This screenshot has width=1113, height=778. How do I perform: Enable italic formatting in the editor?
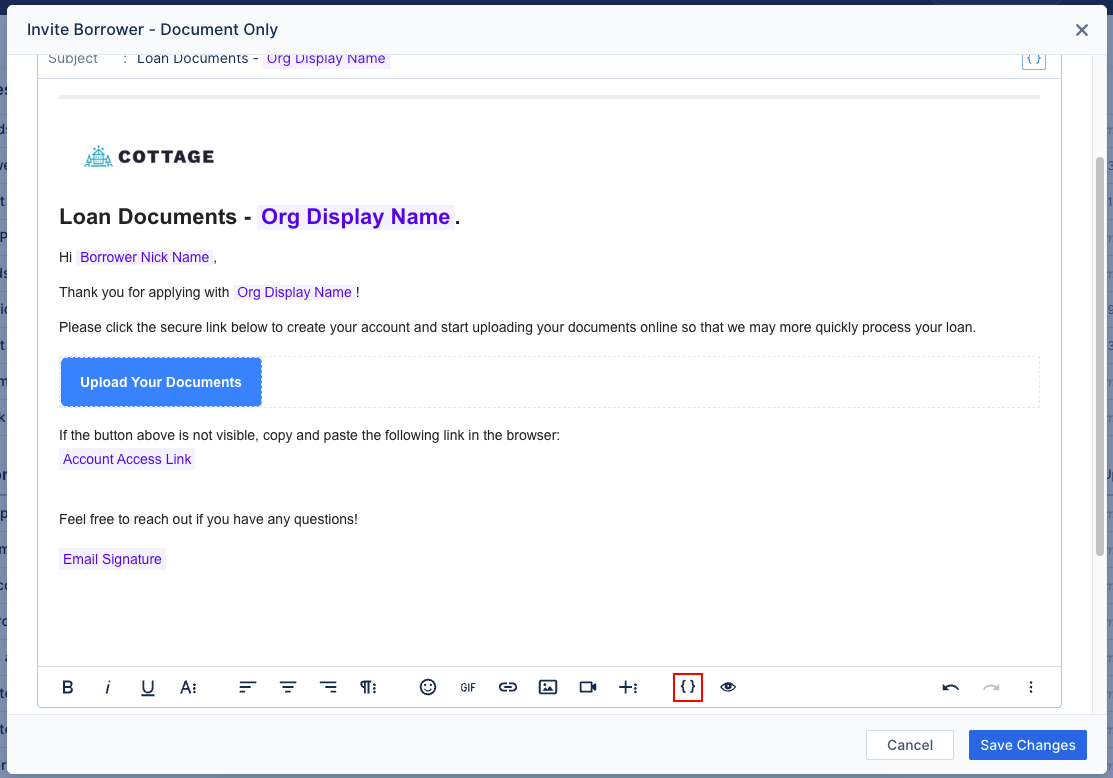click(x=107, y=687)
